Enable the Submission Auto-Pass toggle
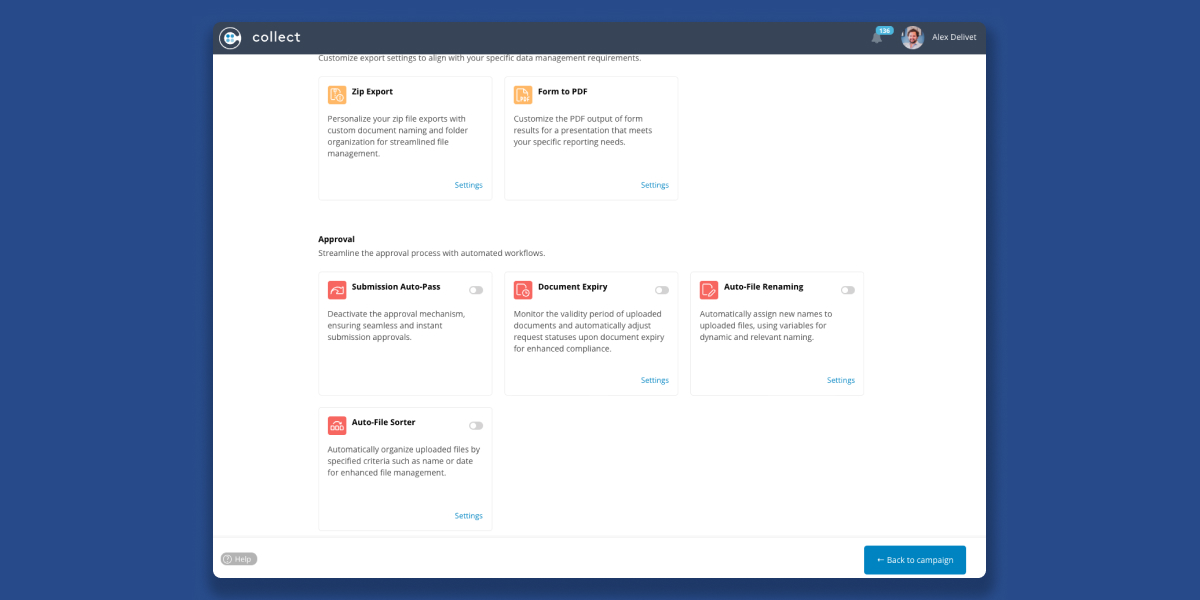This screenshot has height=600, width=1200. [x=476, y=290]
